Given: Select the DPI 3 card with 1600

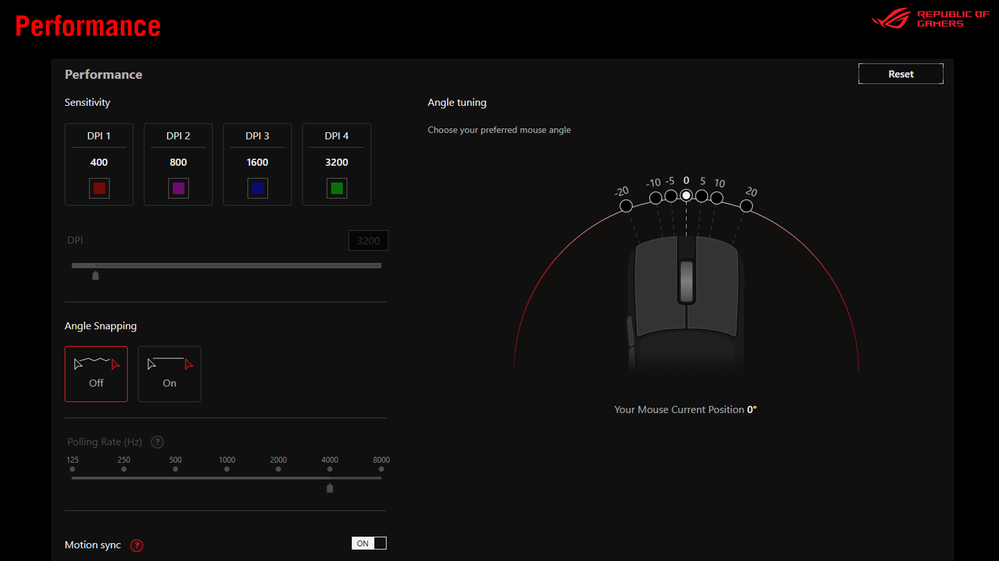Looking at the screenshot, I should pos(257,164).
